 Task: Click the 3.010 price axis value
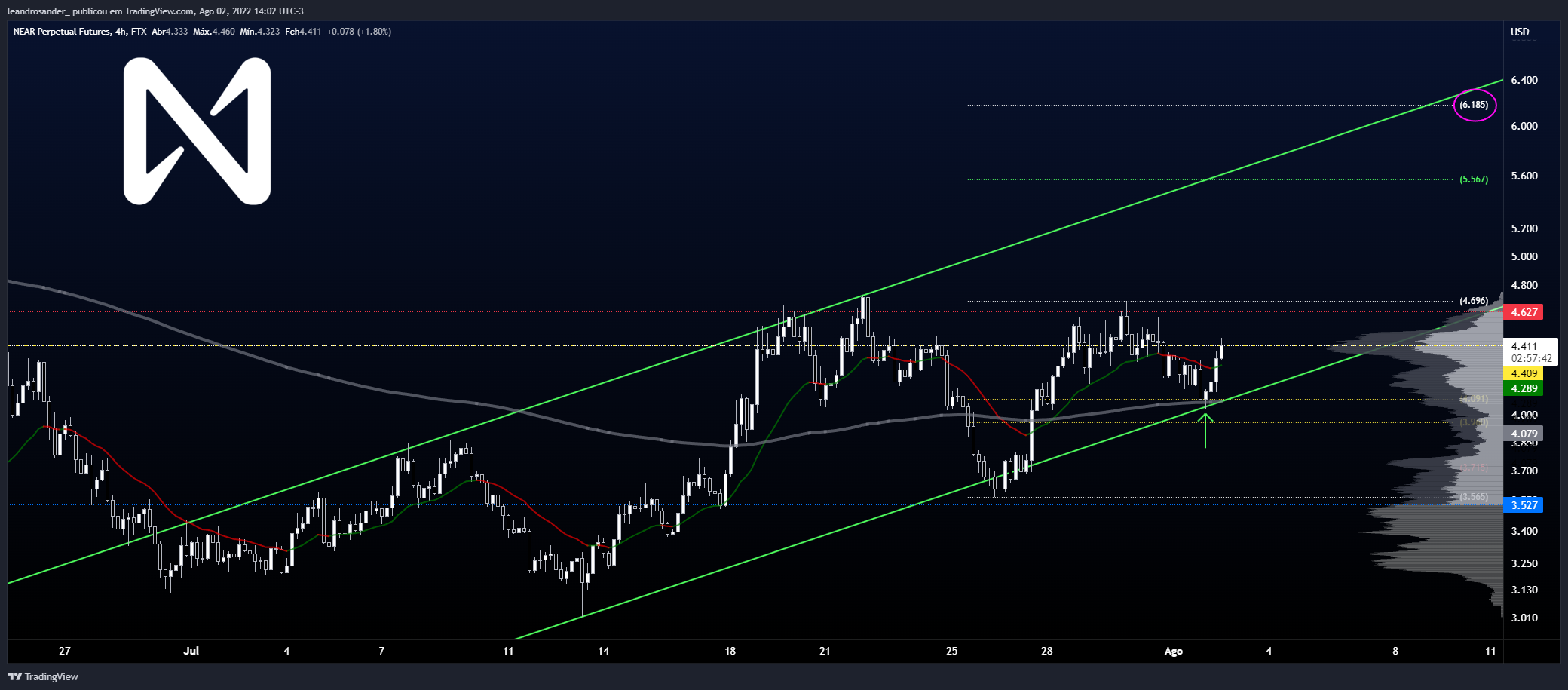point(1524,618)
